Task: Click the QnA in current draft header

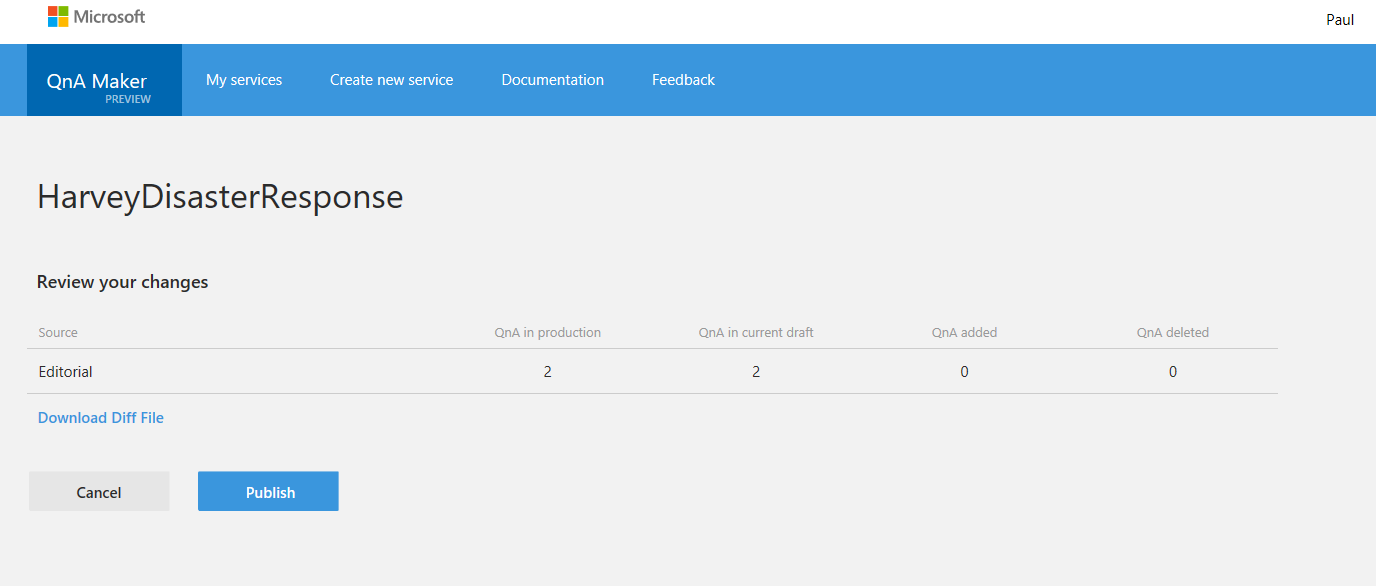Action: tap(756, 333)
